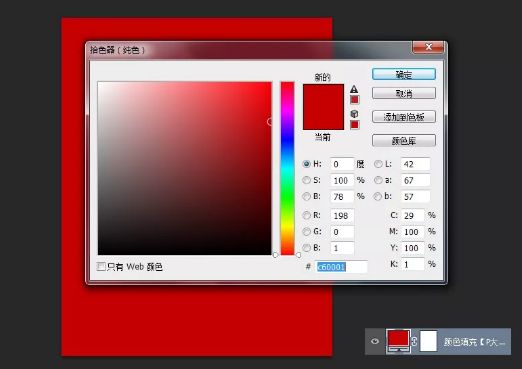
Task: Select the L lightness radio button
Action: coord(378,164)
